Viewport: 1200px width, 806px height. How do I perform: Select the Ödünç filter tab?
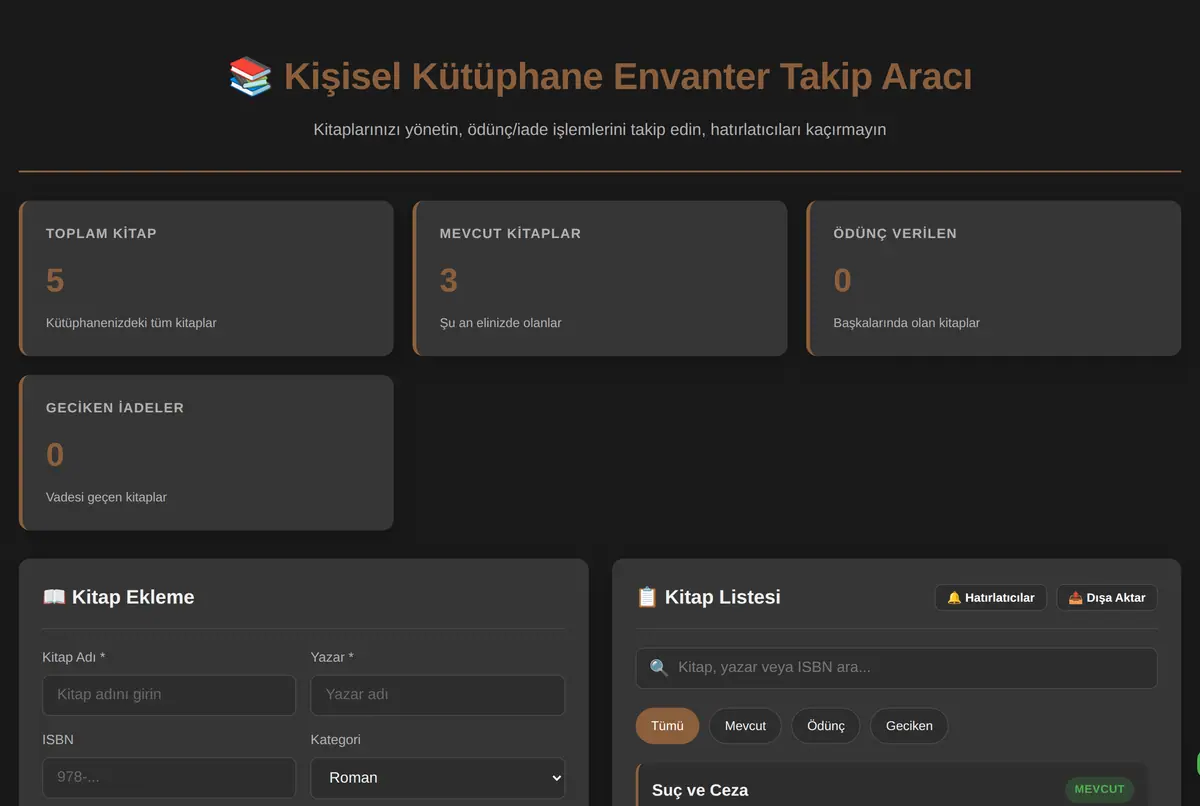pyautogui.click(x=826, y=726)
